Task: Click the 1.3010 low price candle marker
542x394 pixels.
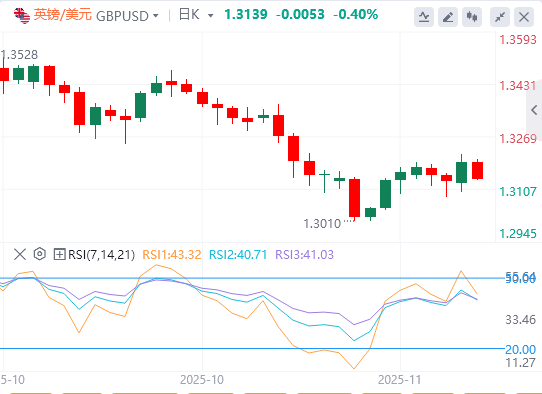Action: click(322, 224)
